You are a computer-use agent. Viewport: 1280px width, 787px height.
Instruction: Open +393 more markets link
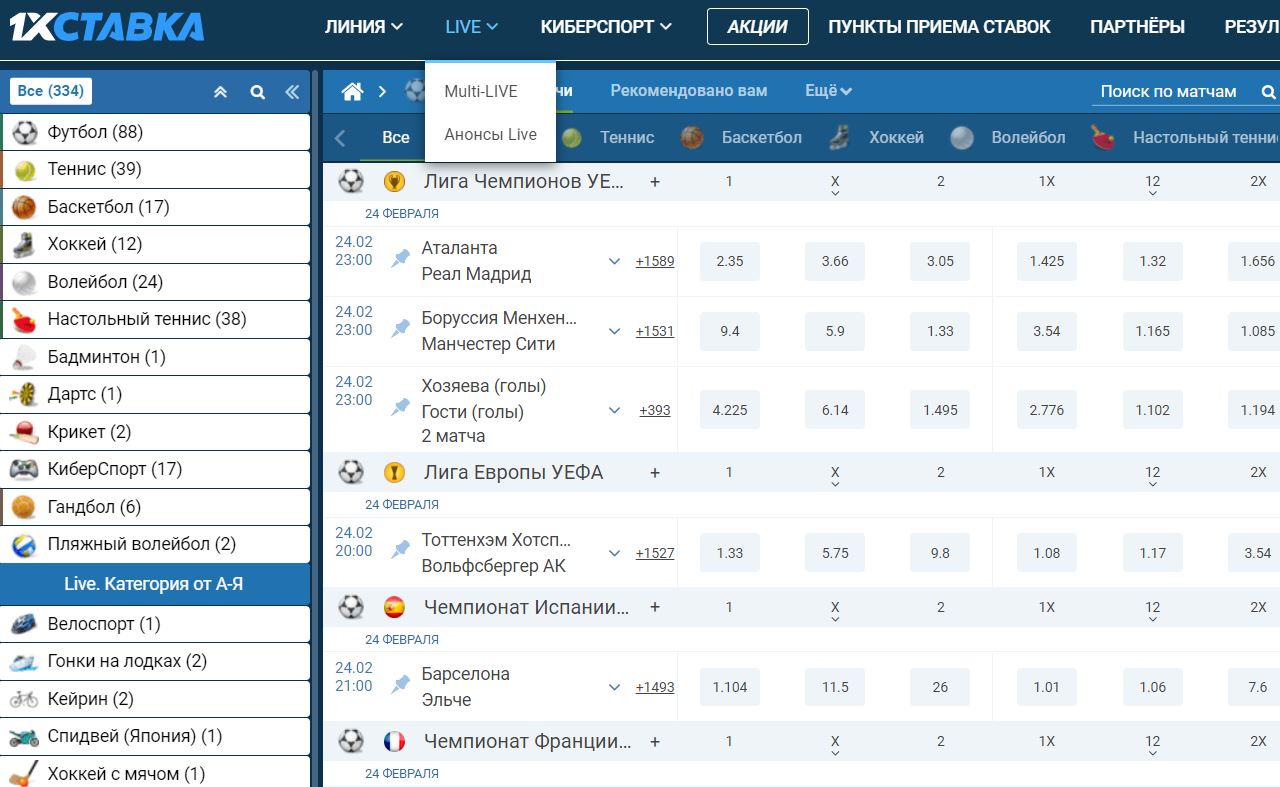click(x=655, y=411)
